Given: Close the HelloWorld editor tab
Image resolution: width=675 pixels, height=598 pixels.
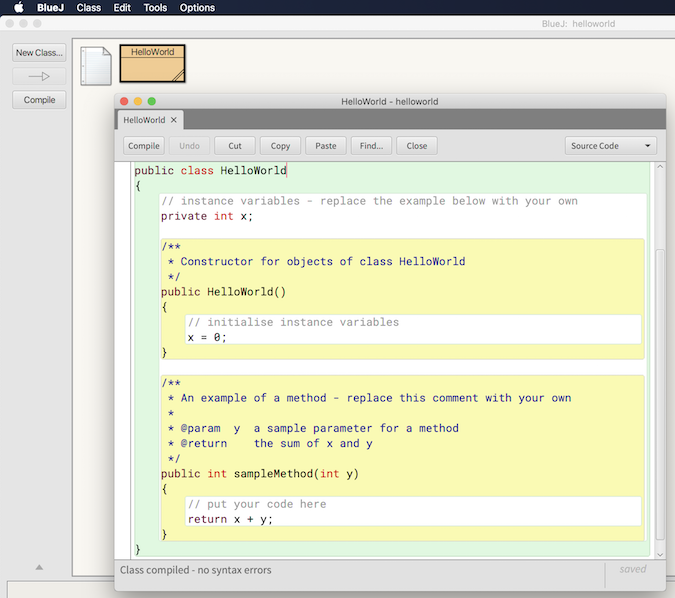Looking at the screenshot, I should click(x=174, y=120).
